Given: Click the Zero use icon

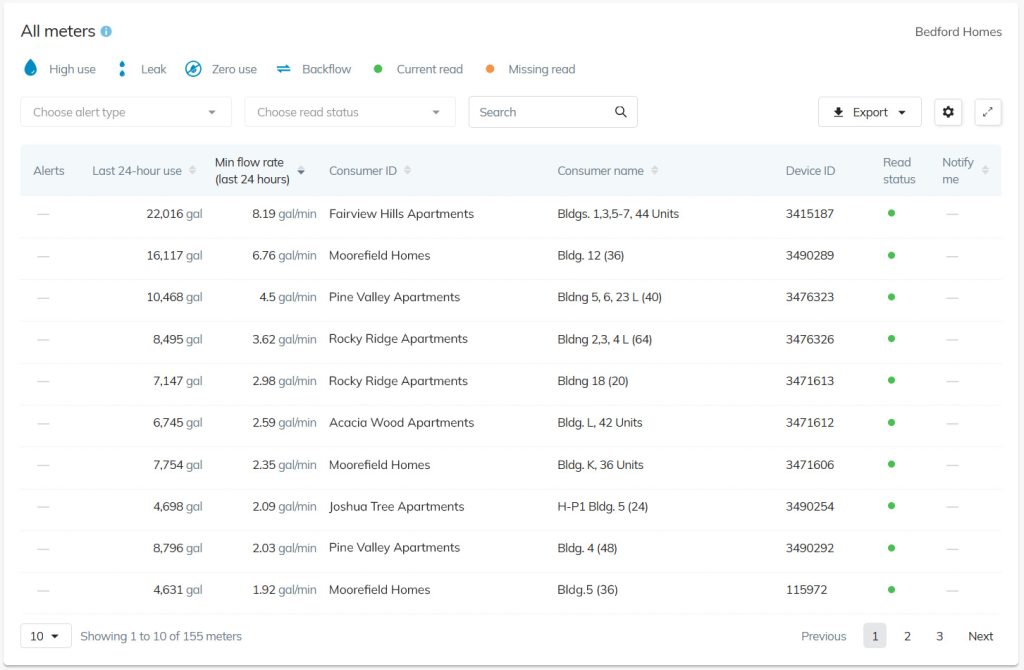Looking at the screenshot, I should pyautogui.click(x=193, y=69).
